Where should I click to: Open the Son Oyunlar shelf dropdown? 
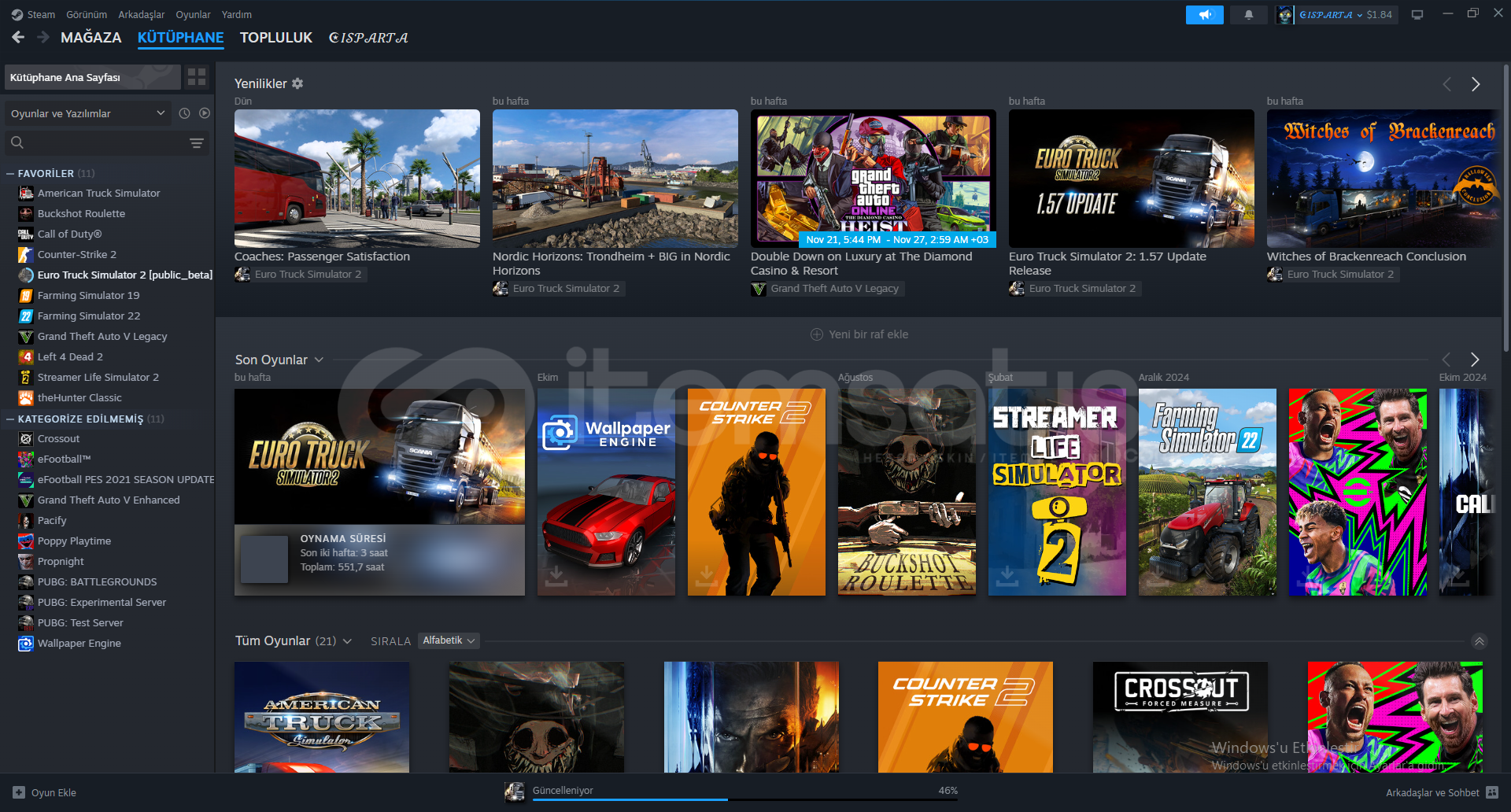tap(319, 360)
